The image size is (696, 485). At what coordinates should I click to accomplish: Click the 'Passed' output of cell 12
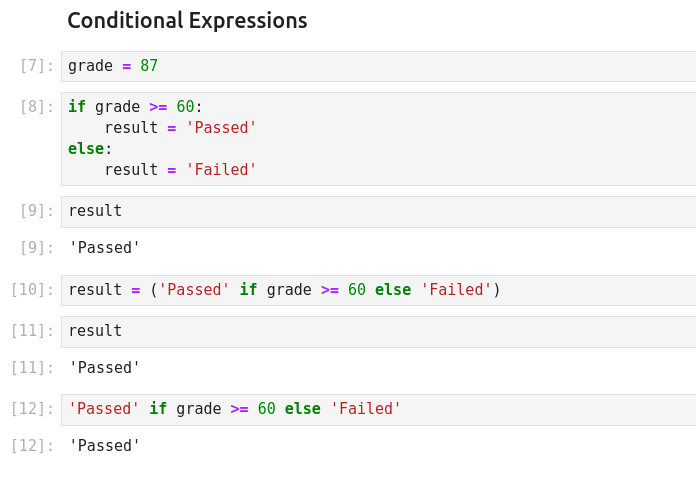coord(105,446)
